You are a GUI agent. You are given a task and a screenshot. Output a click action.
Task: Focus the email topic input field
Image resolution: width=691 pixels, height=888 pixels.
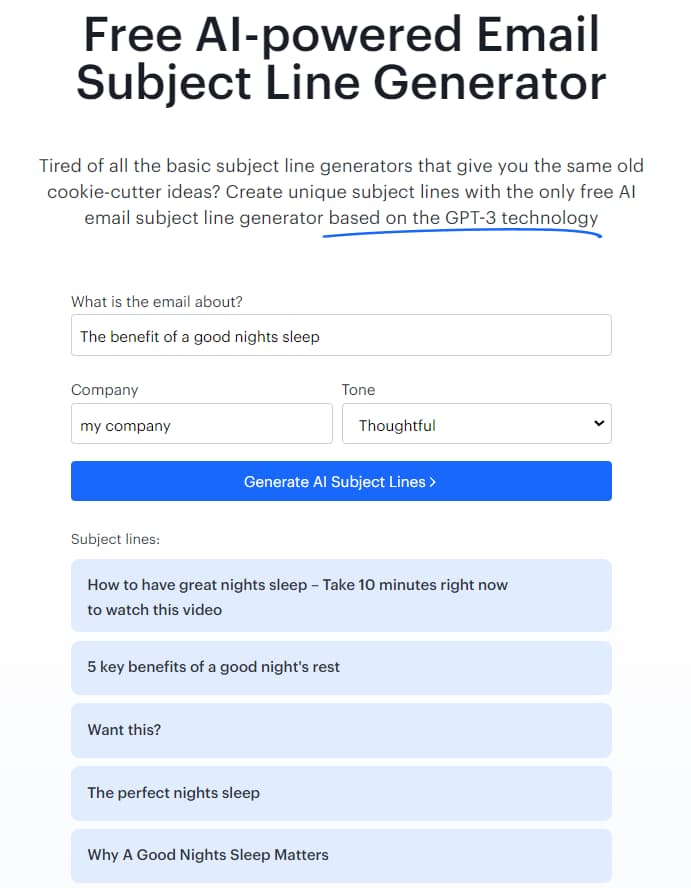point(341,336)
